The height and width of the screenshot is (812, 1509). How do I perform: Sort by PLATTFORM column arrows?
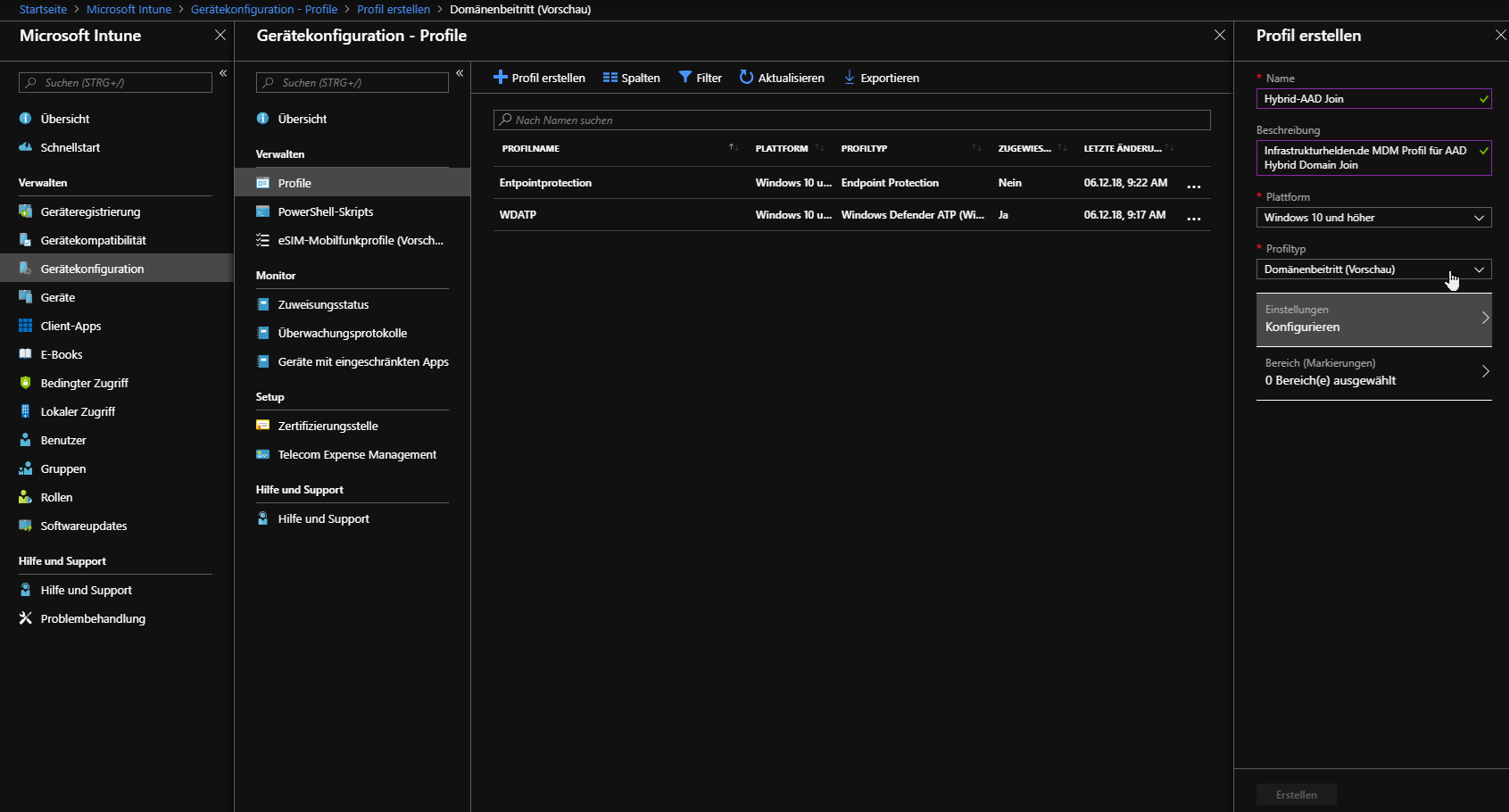click(819, 148)
